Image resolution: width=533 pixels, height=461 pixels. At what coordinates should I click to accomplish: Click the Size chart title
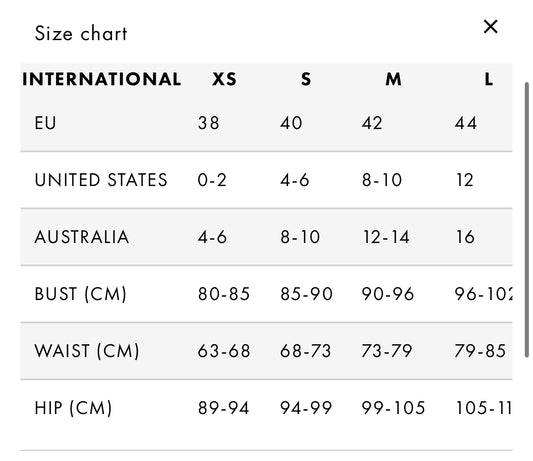tap(81, 34)
